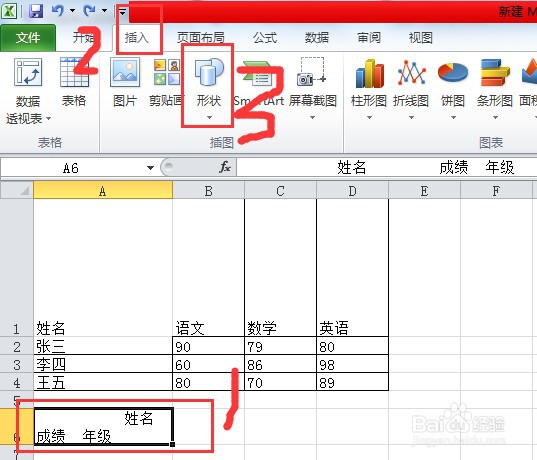Click cell A6 with 成绩 年级 text

(x=103, y=426)
